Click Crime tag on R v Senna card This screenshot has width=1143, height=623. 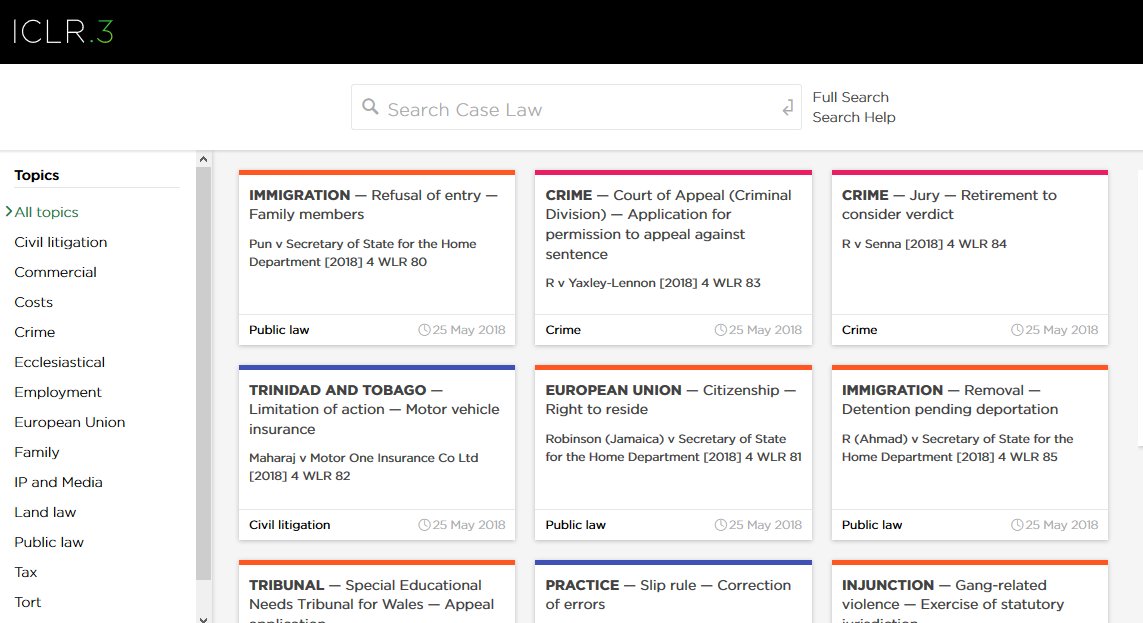tap(859, 330)
